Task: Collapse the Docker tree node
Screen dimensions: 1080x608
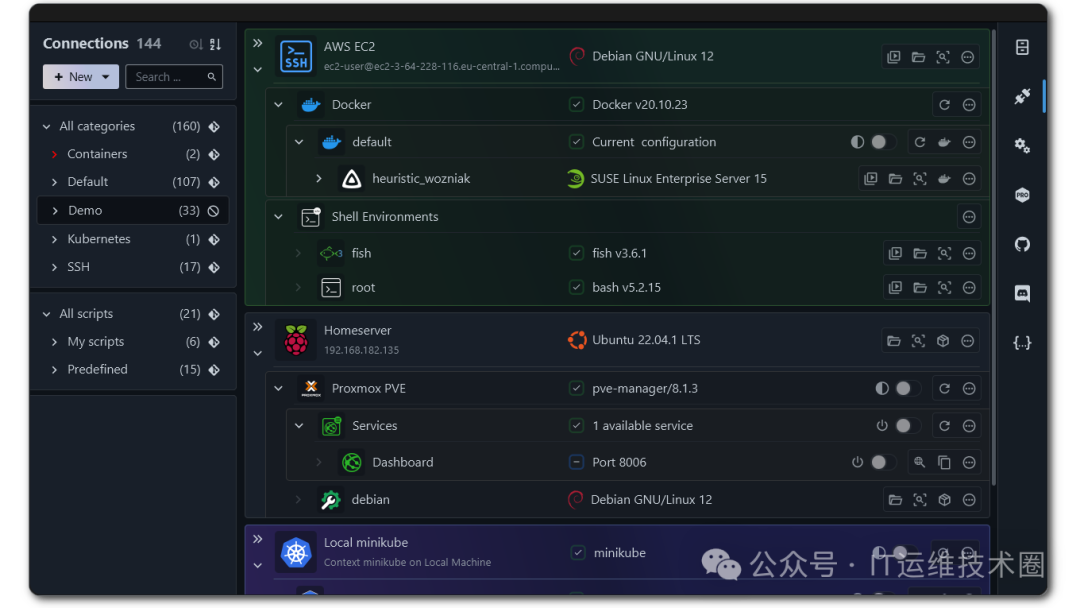Action: pyautogui.click(x=278, y=105)
